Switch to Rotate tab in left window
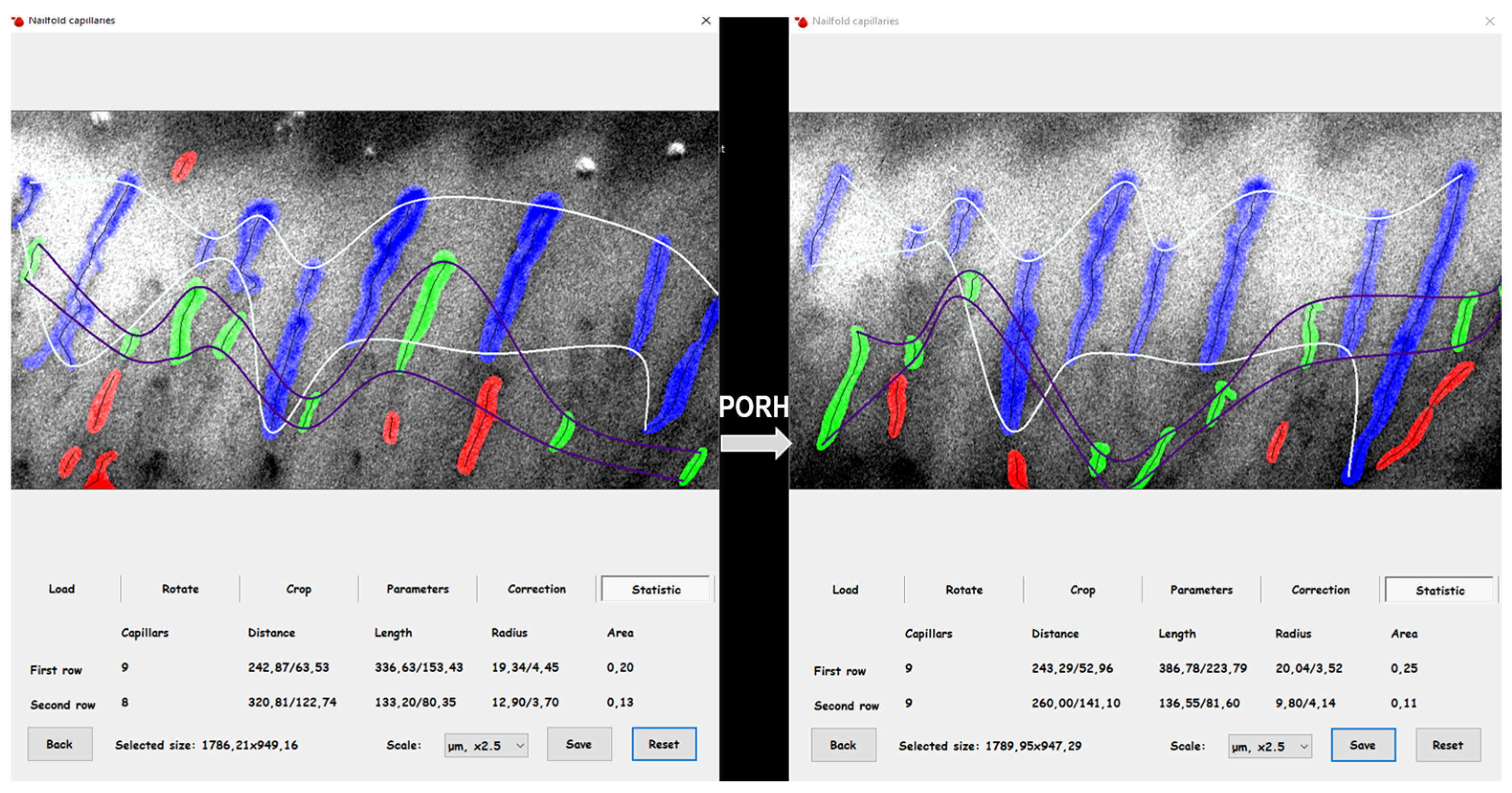The image size is (1512, 793). click(180, 589)
